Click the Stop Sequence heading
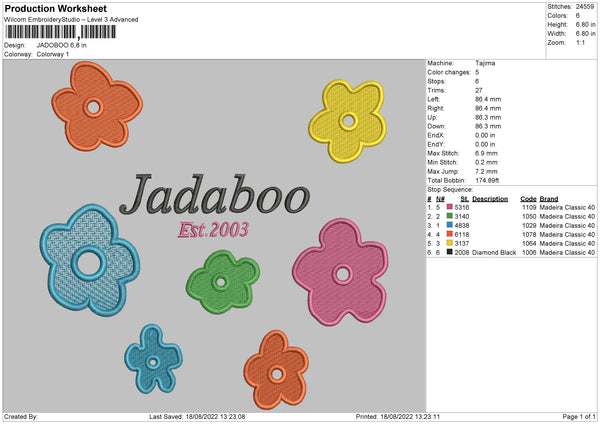This screenshot has width=600, height=424. (450, 190)
